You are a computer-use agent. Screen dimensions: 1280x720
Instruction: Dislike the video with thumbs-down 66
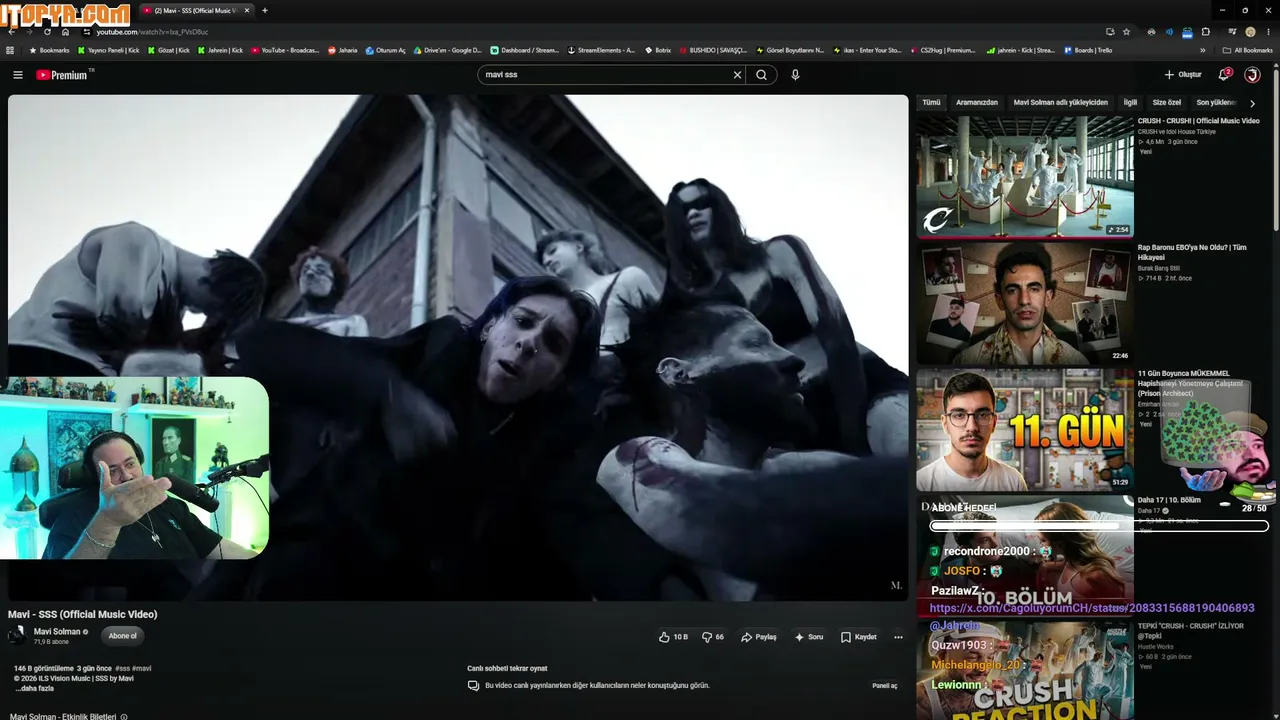(713, 637)
